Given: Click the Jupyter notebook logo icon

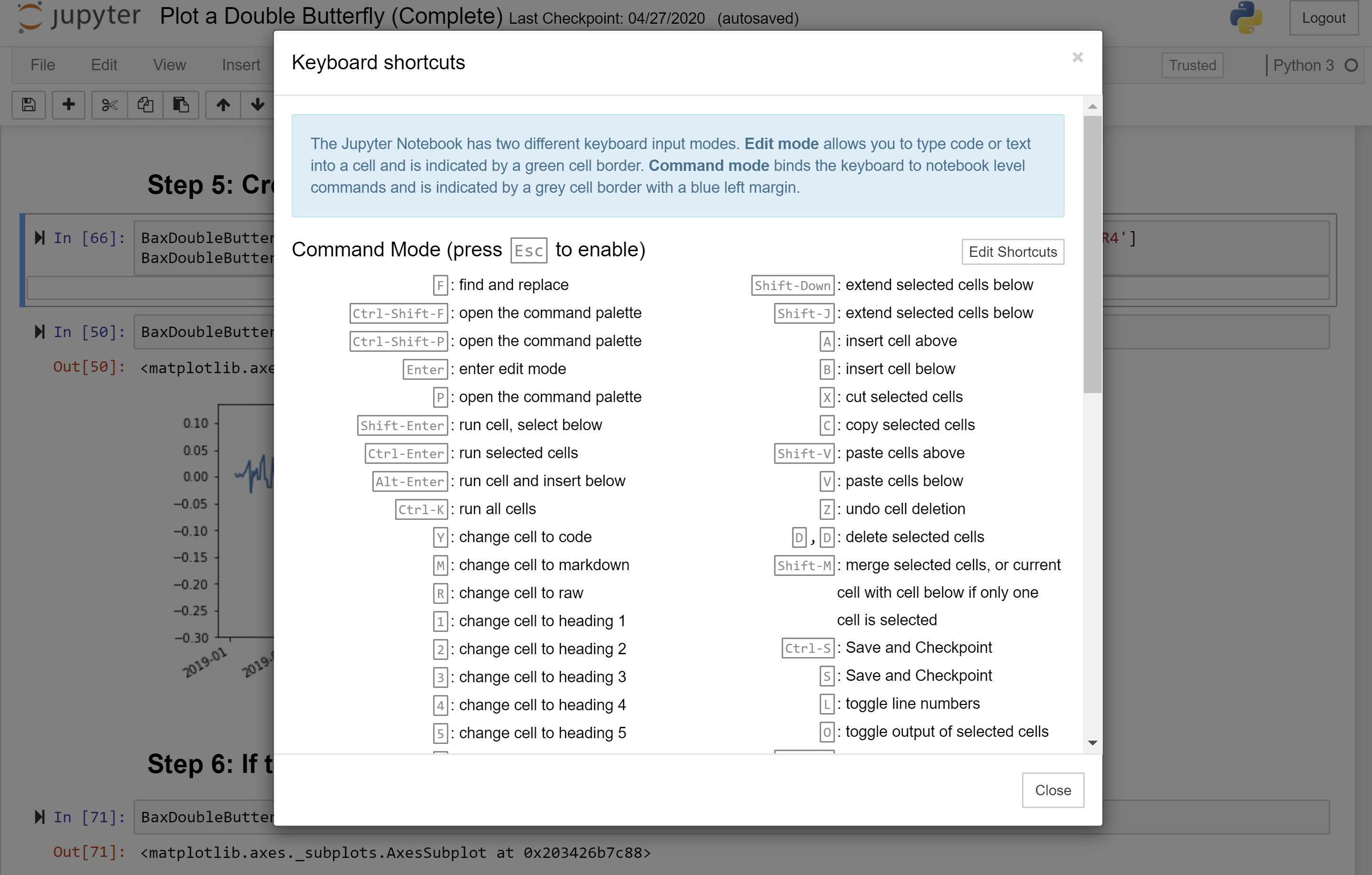Looking at the screenshot, I should click(x=30, y=18).
